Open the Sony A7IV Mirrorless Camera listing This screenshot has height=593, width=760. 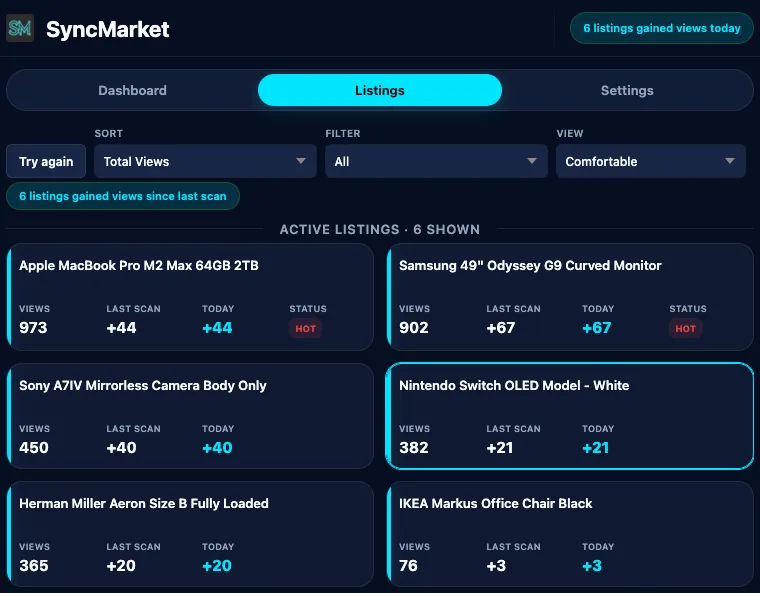pos(190,416)
